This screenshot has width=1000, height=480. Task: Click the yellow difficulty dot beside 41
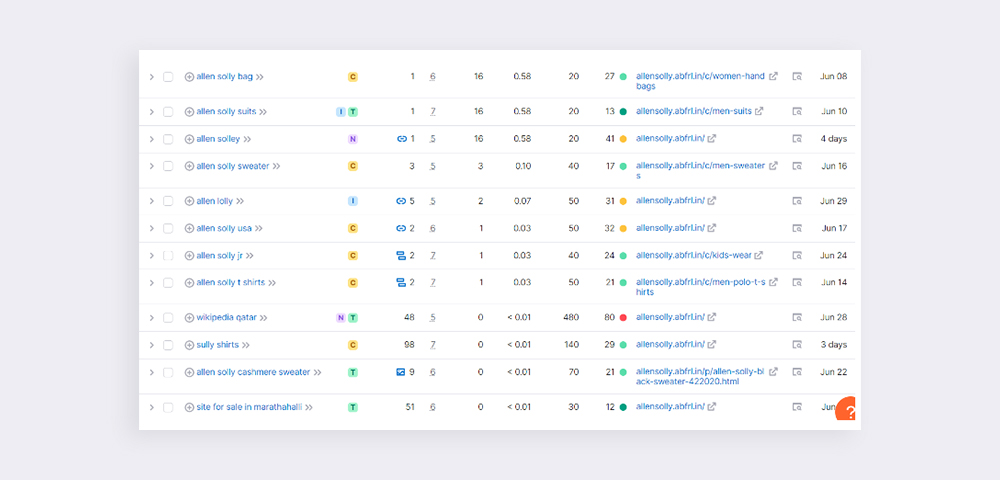pos(623,139)
